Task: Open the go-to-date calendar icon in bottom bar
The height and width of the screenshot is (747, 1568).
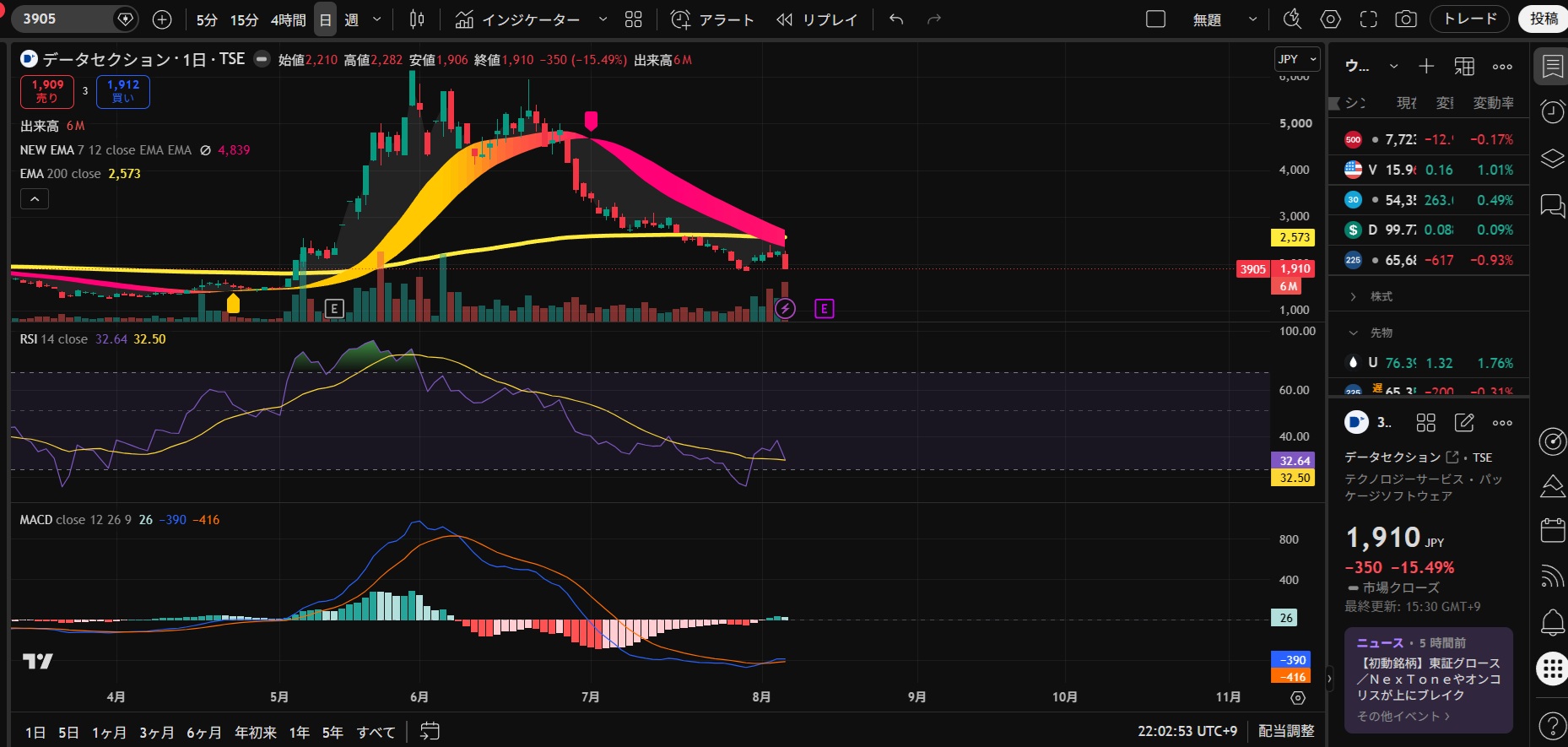Action: [x=430, y=731]
